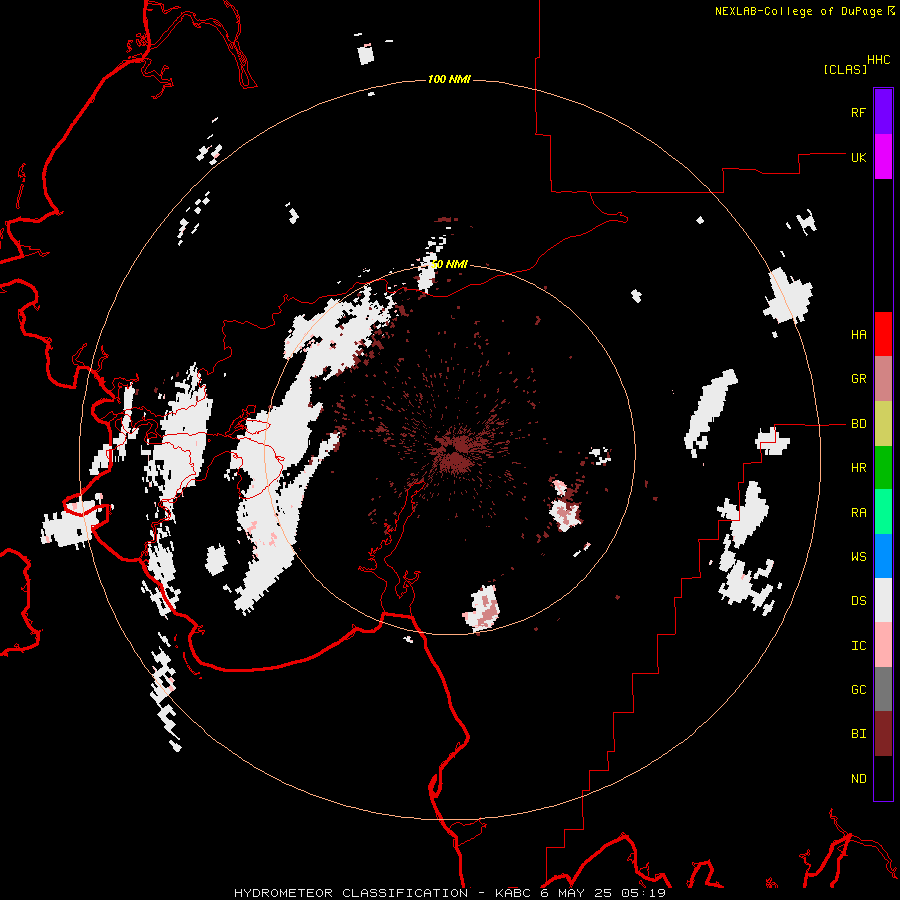
Task: Click the HR legend label
Action: click(x=858, y=468)
